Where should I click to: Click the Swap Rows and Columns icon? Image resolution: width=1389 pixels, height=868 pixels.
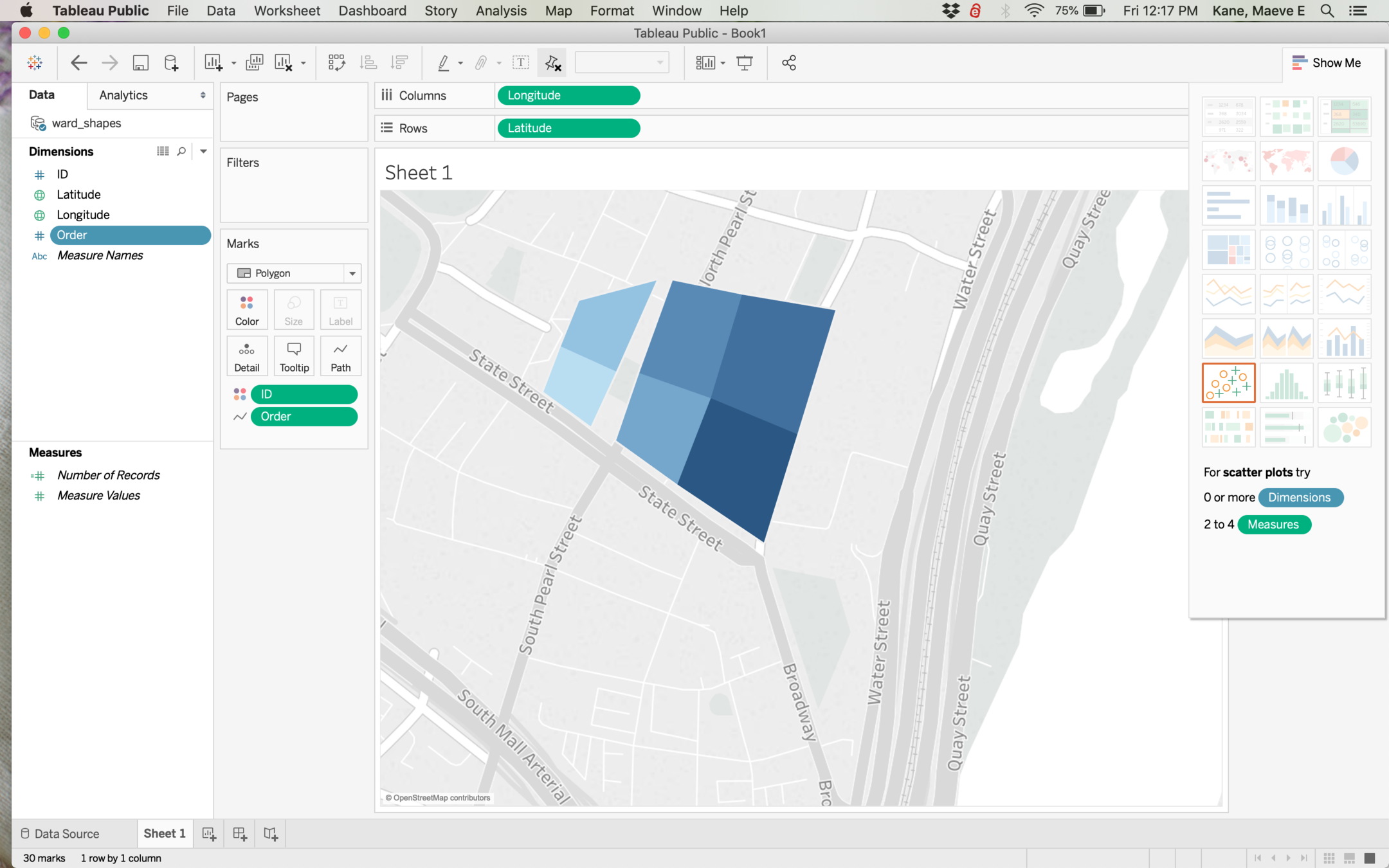coord(336,62)
